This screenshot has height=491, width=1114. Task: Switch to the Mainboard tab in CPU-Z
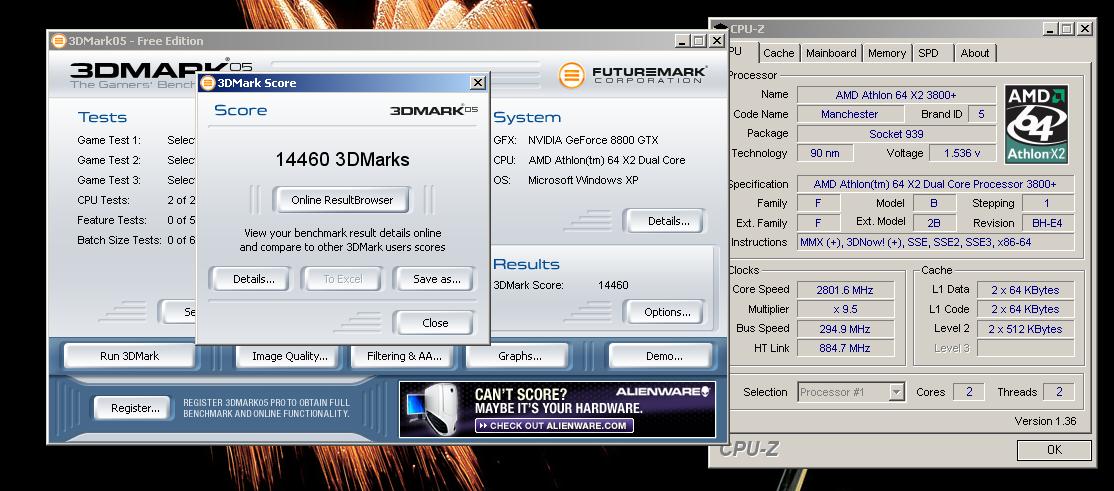831,53
